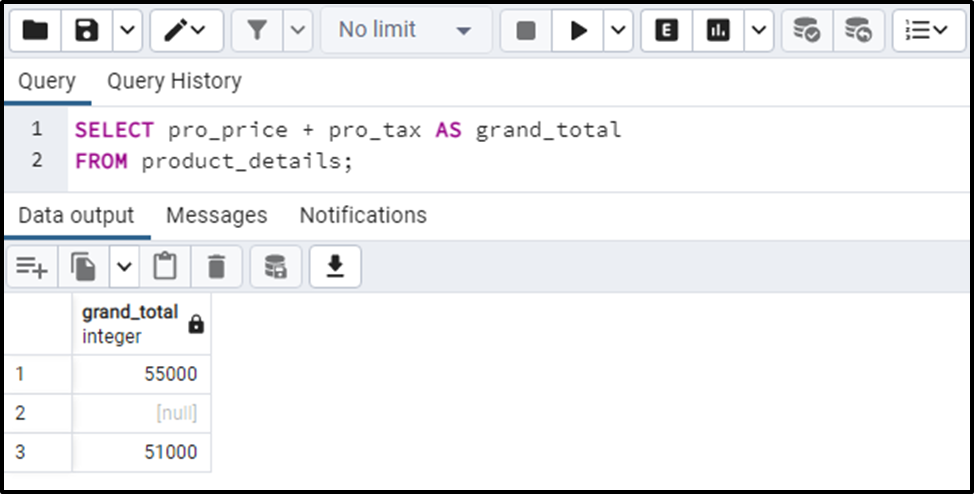Select the cell showing 55000
The height and width of the screenshot is (494, 974).
[142, 374]
